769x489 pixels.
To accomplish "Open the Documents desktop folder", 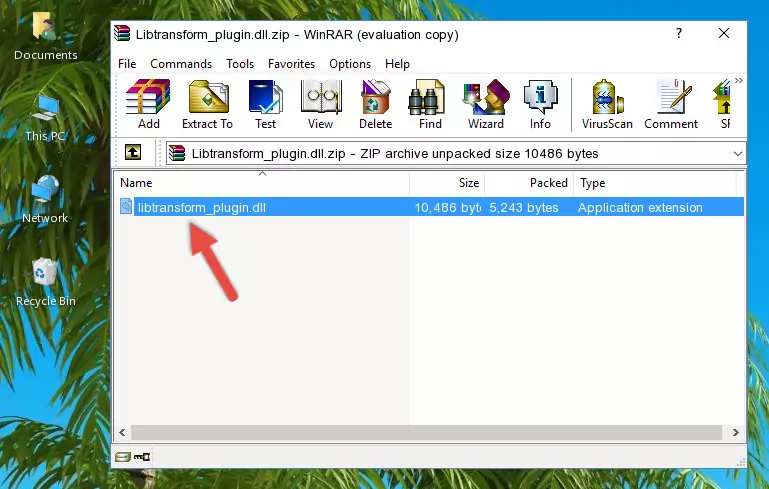I will [46, 36].
